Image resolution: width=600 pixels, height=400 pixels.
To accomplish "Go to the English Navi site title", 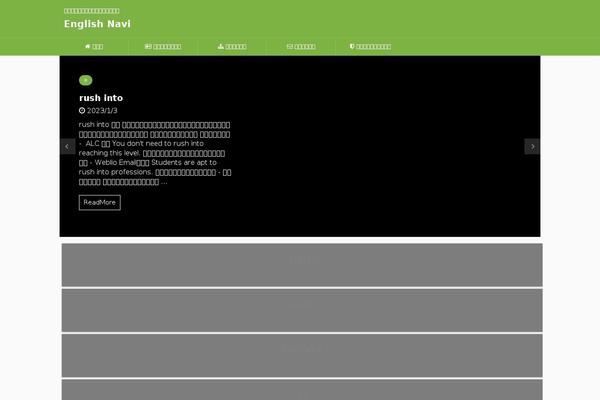I will (97, 24).
